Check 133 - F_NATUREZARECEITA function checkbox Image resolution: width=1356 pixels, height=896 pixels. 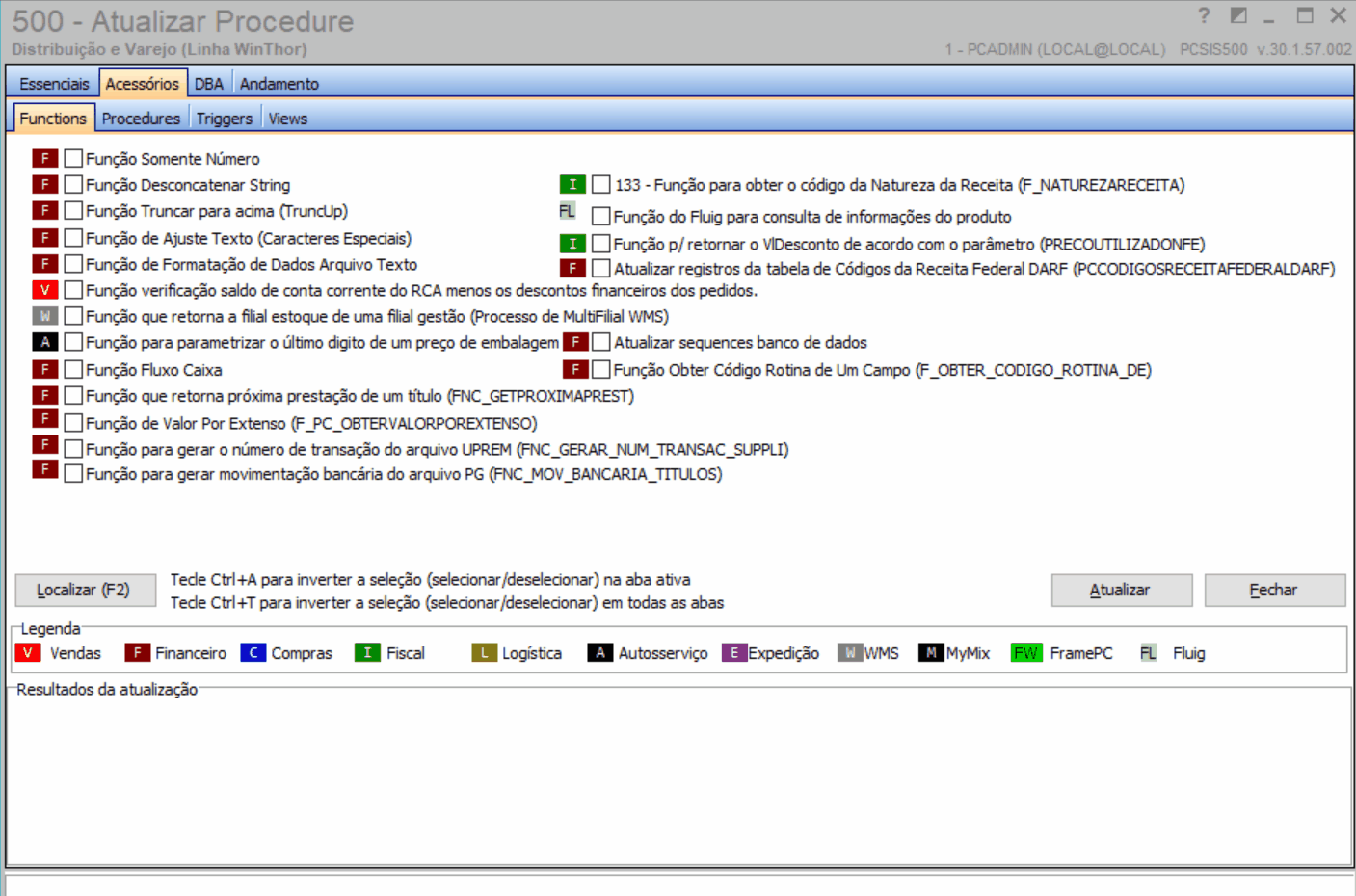tap(600, 184)
